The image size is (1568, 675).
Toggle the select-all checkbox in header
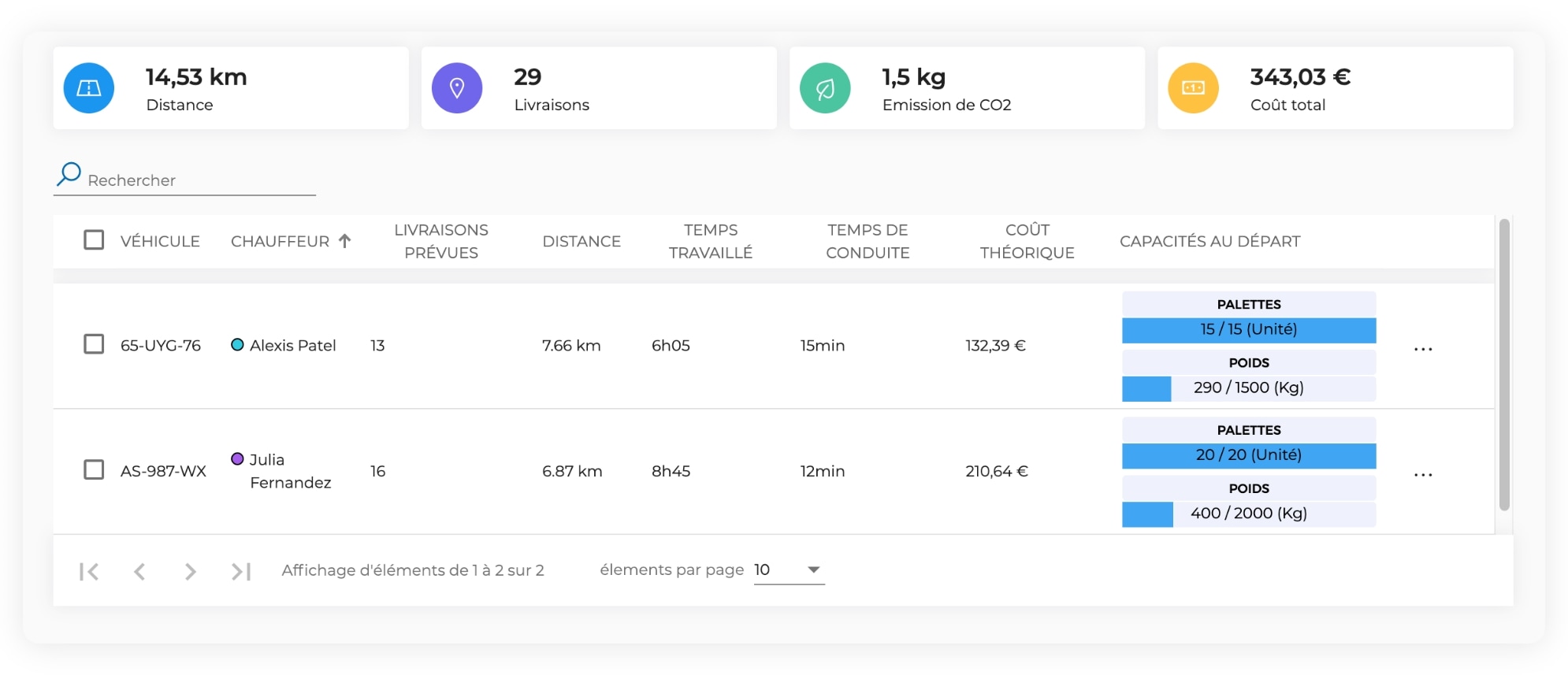tap(94, 240)
